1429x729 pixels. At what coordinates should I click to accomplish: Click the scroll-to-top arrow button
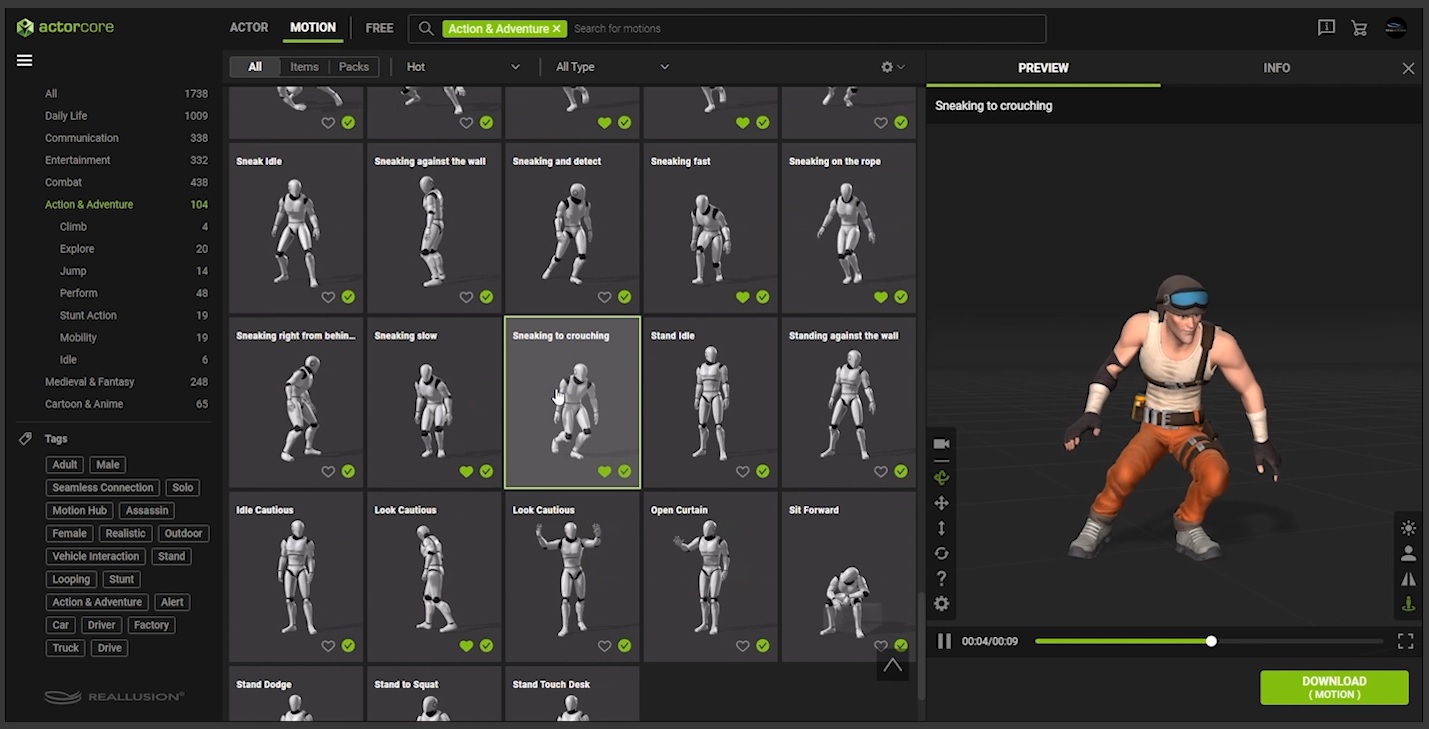pos(892,665)
